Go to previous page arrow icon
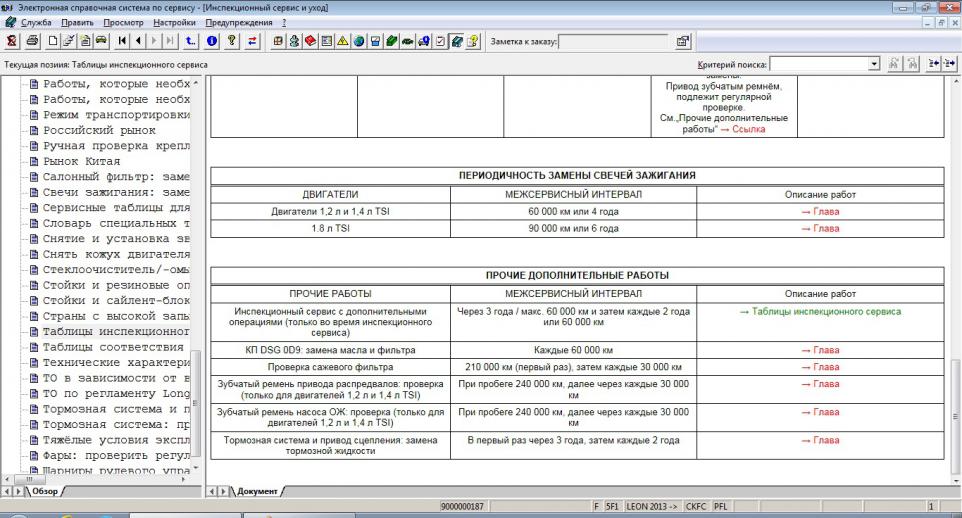 [x=138, y=41]
